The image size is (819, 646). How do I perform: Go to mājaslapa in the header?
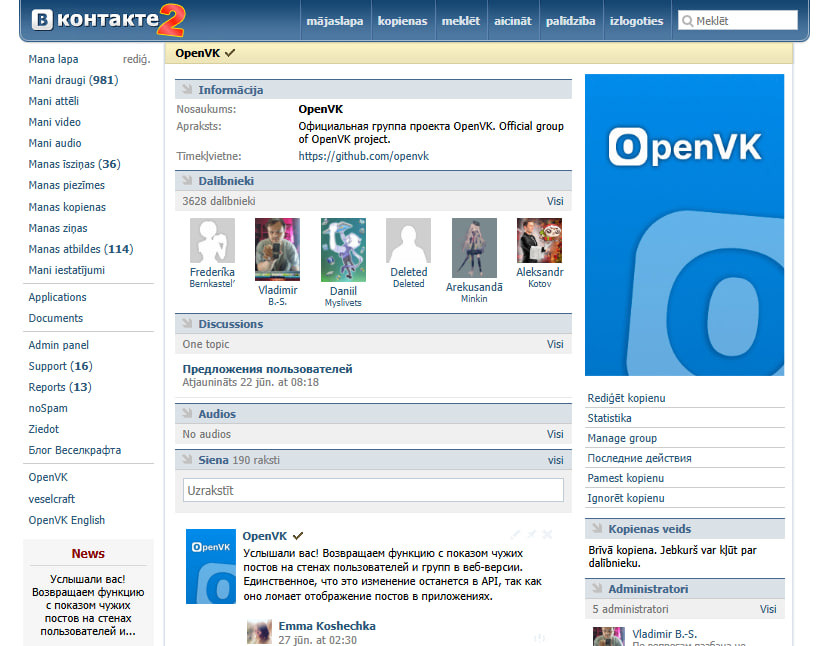[x=335, y=21]
